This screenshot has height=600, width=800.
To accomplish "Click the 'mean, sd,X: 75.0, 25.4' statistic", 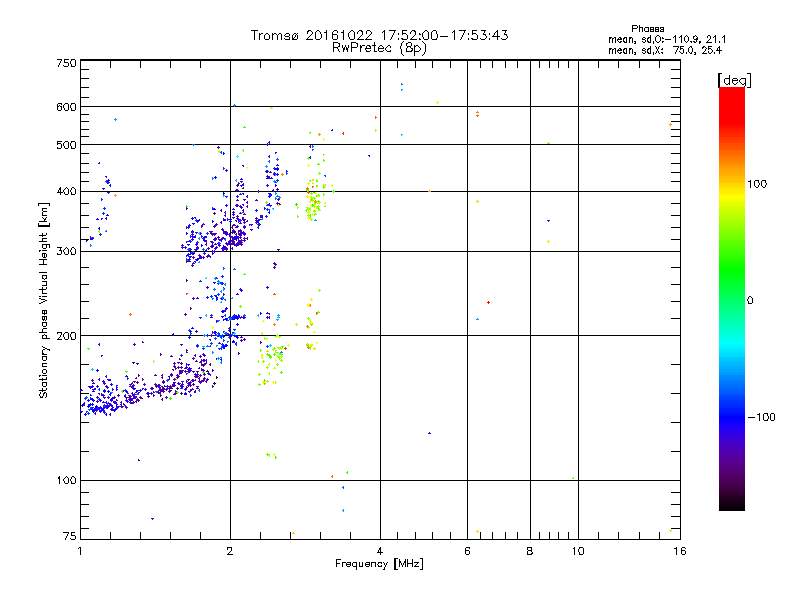I will coord(665,50).
